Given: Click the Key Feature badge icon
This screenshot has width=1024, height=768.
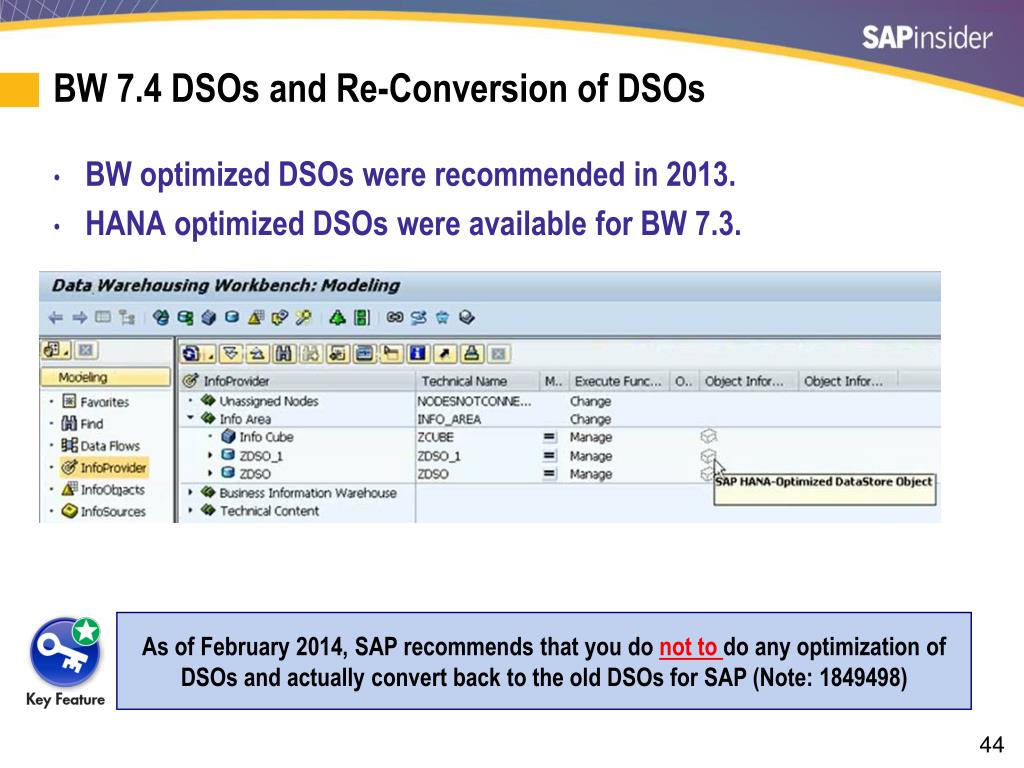Looking at the screenshot, I should 65,653.
